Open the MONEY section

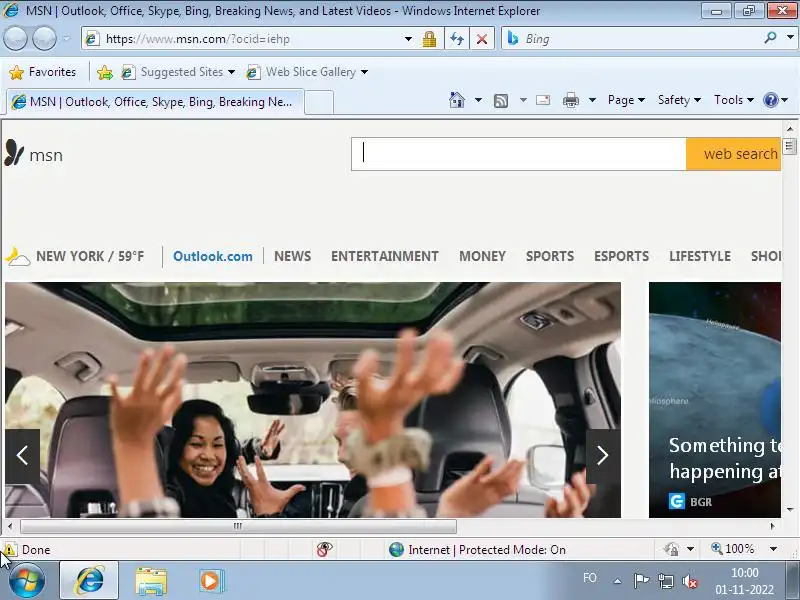tap(483, 256)
